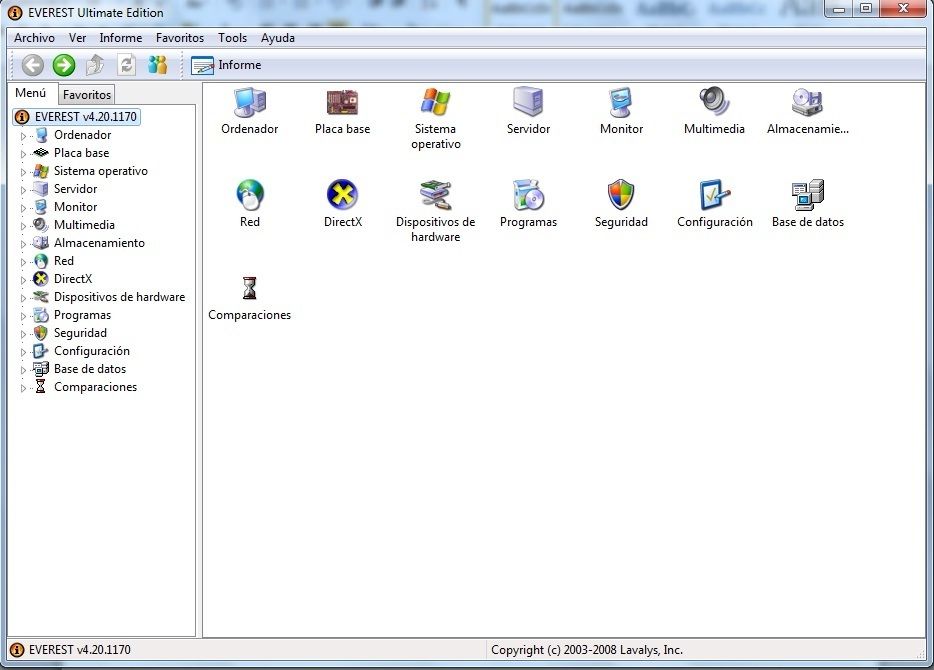Open the Placa base icon in main panel
Viewport: 934px width, 670px height.
click(342, 103)
